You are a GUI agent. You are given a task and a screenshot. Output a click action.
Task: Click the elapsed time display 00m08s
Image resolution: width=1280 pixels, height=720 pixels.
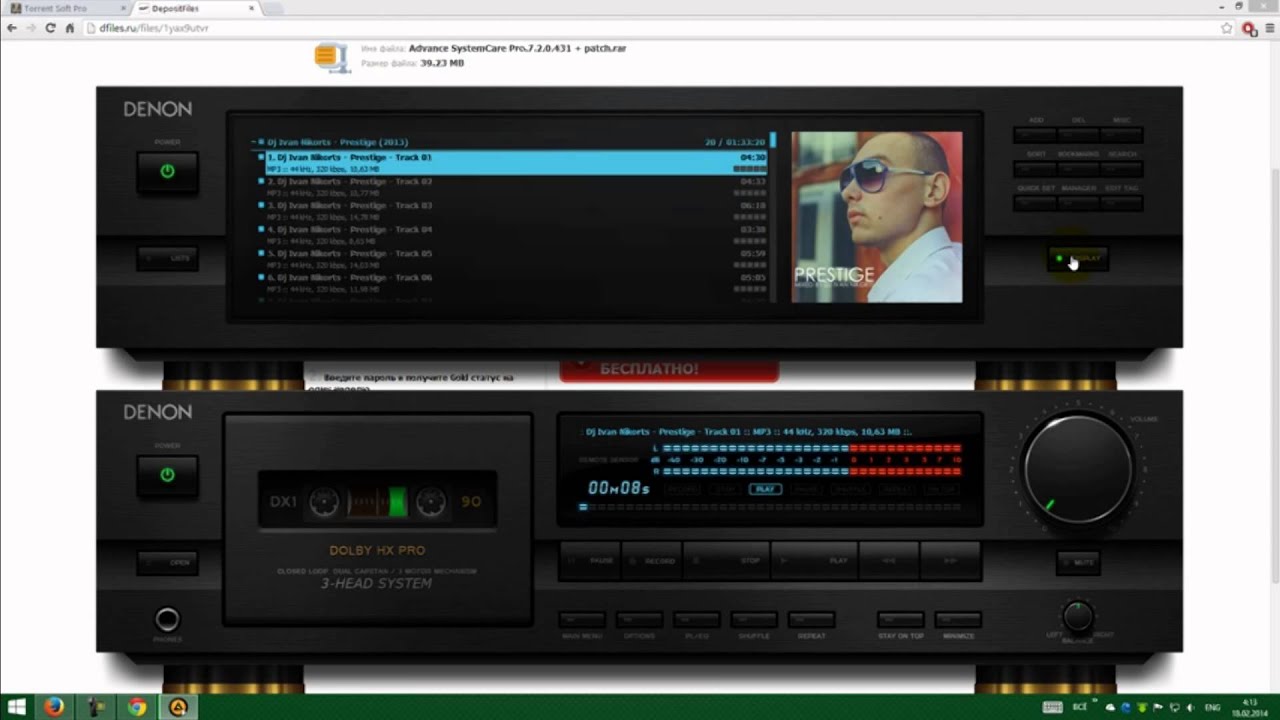tap(618, 488)
